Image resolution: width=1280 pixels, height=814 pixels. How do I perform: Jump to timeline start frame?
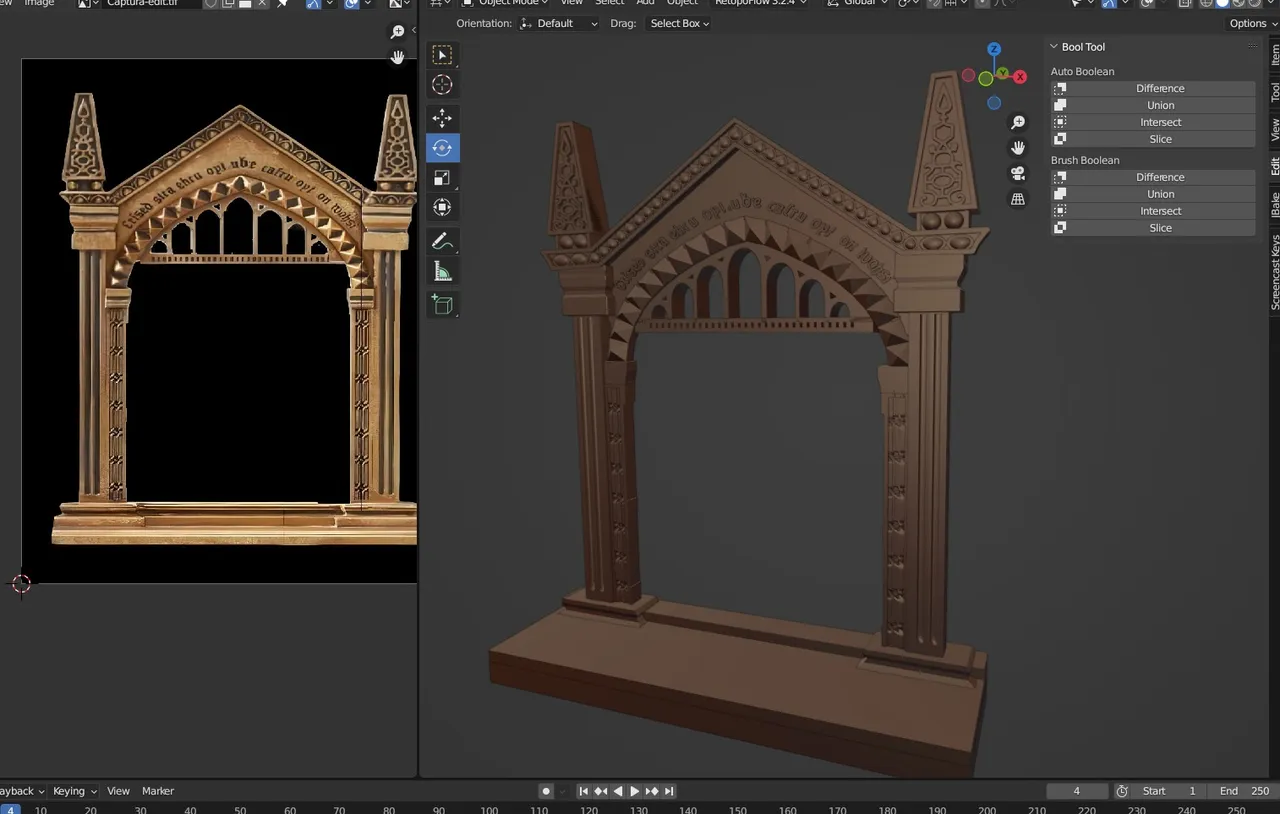click(584, 791)
